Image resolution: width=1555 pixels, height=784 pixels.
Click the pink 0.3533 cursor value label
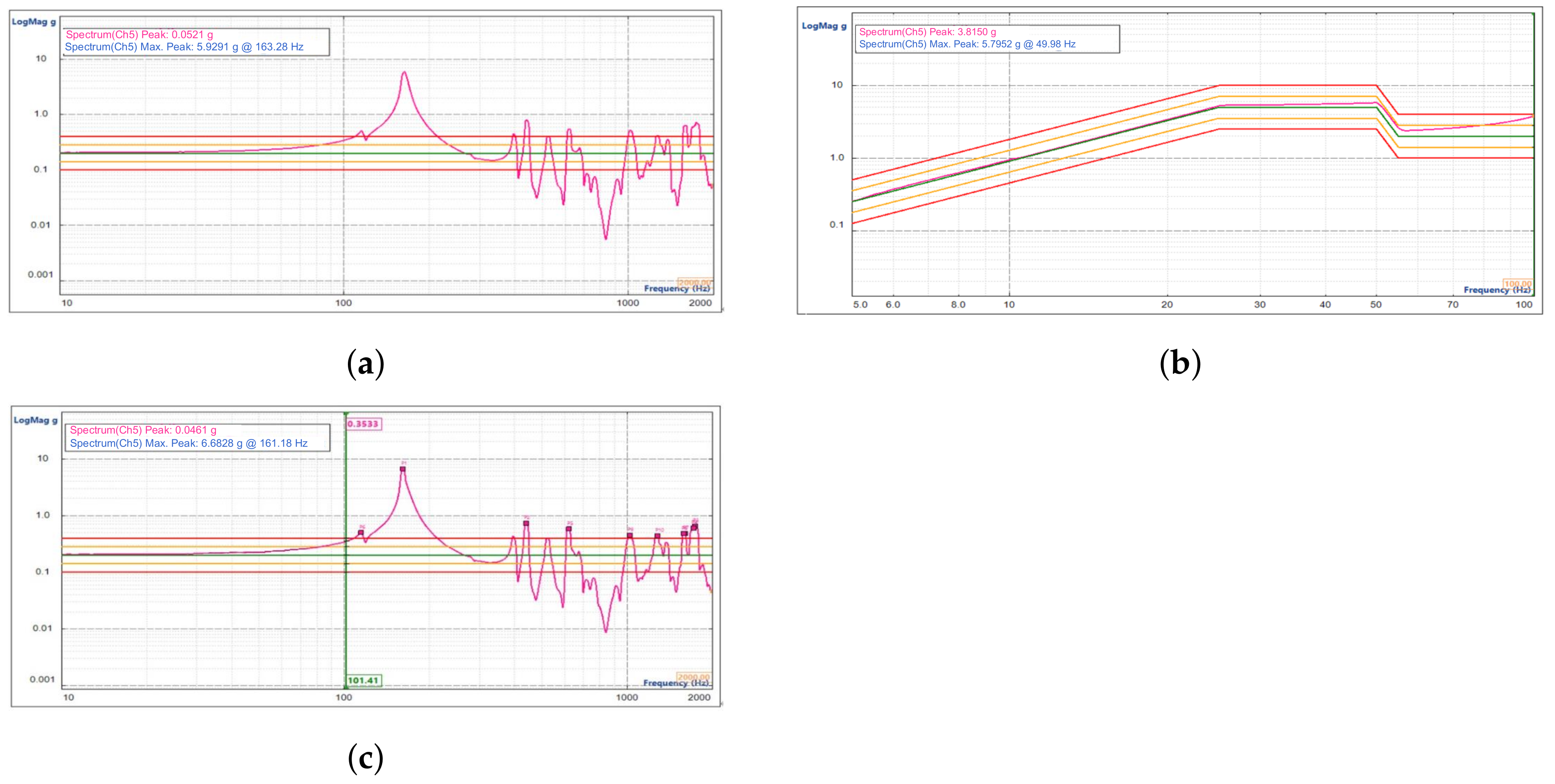(364, 424)
